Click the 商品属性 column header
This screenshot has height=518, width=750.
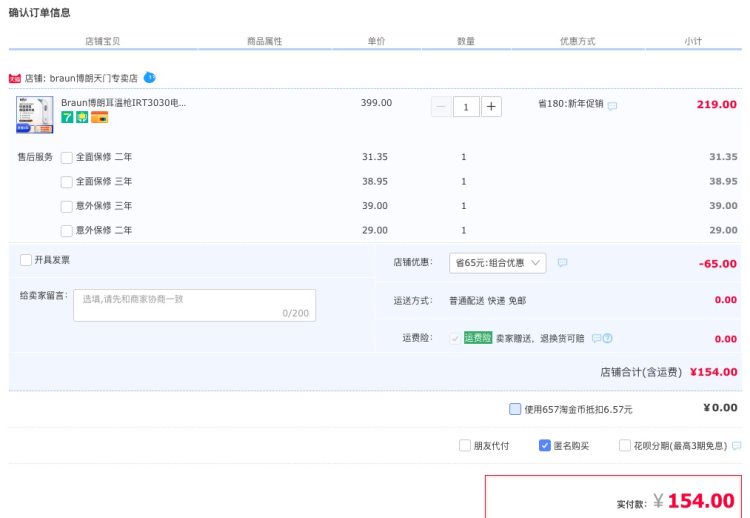click(265, 41)
